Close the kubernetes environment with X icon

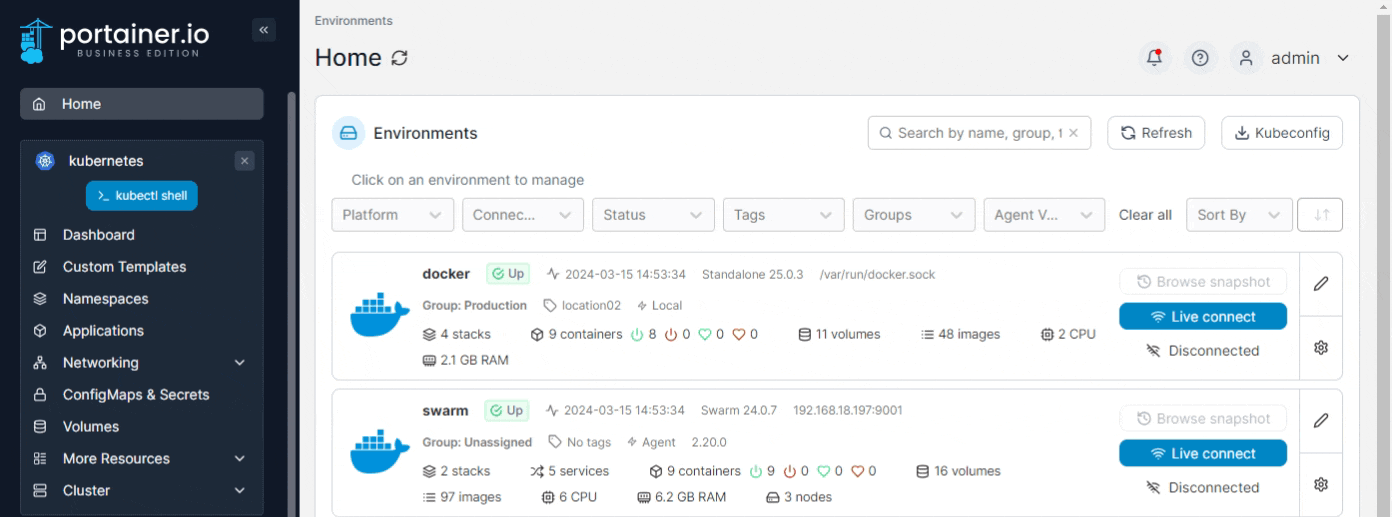click(x=245, y=161)
